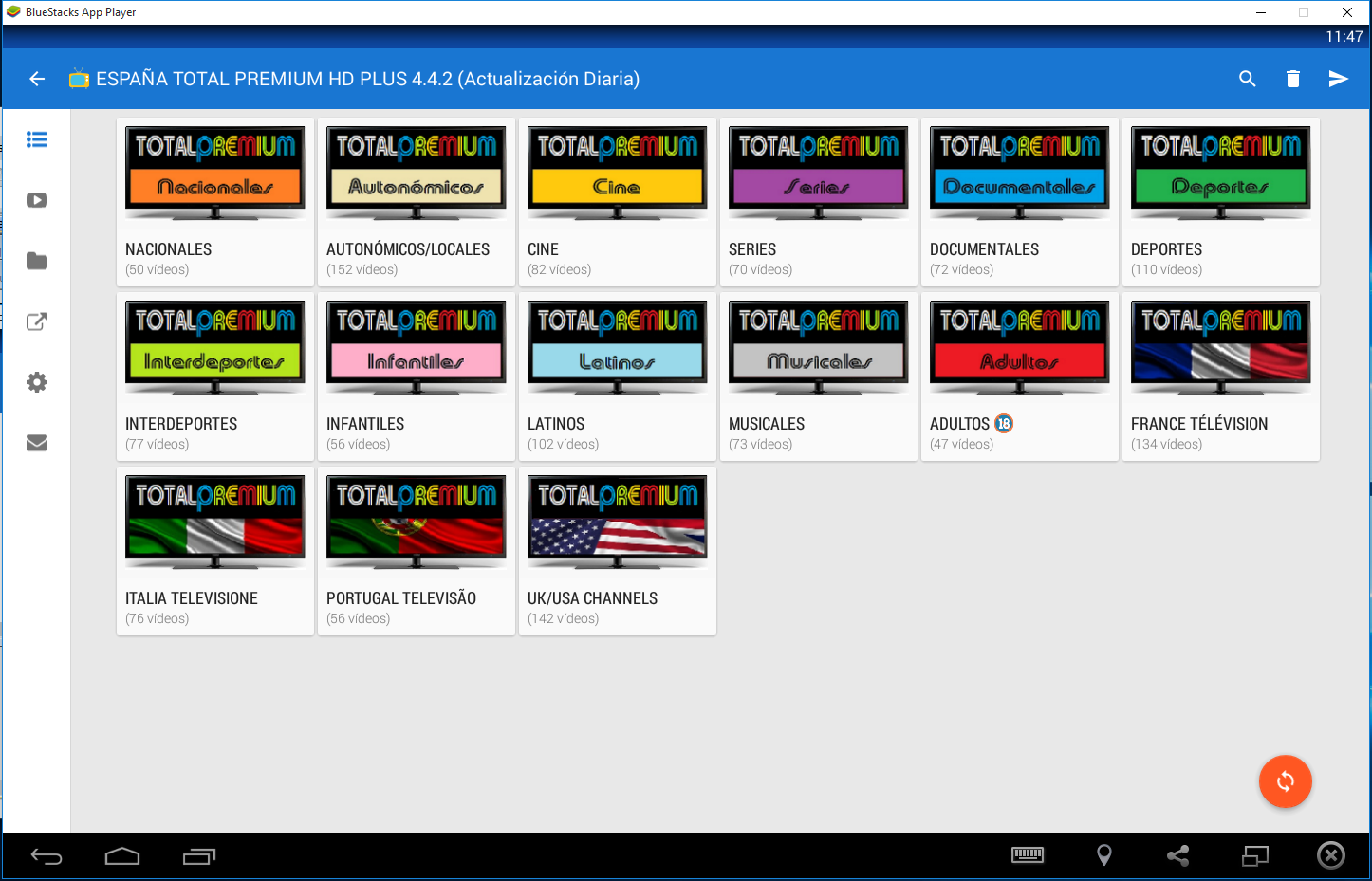Viewport: 1372px width, 881px height.
Task: Tap the orange refresh floating button
Action: [x=1285, y=781]
